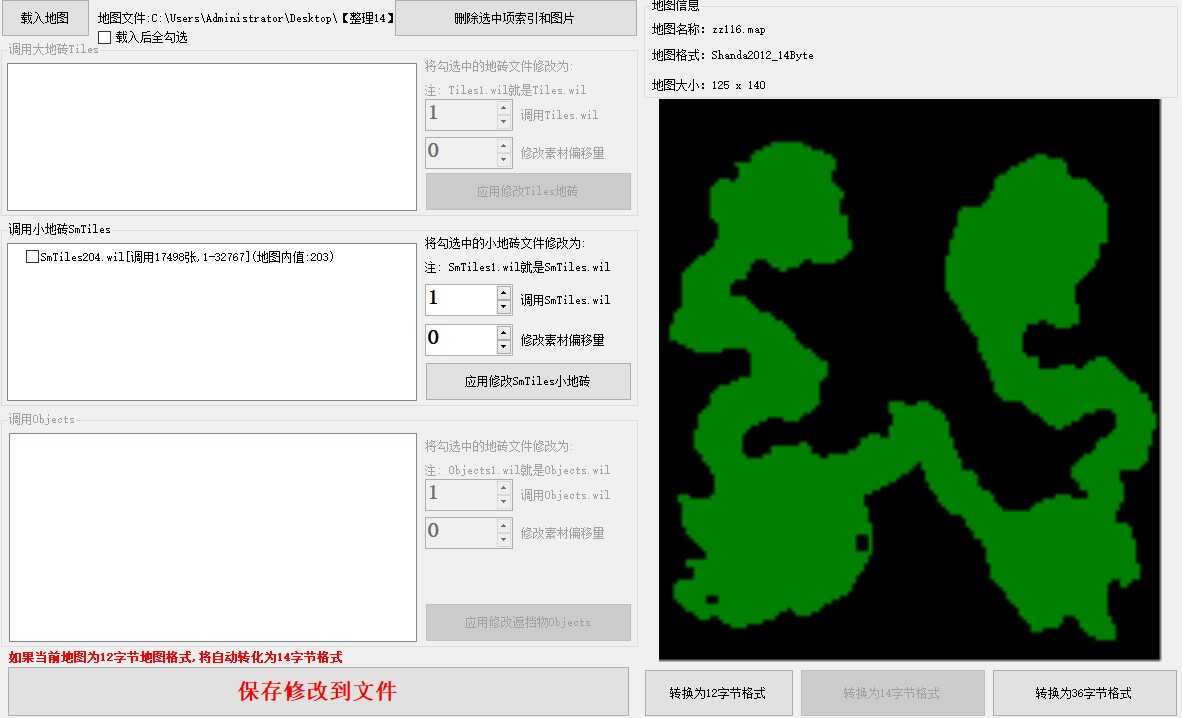Click the 调用SmTiles.wil number input field
The image size is (1182, 718).
pyautogui.click(x=460, y=299)
